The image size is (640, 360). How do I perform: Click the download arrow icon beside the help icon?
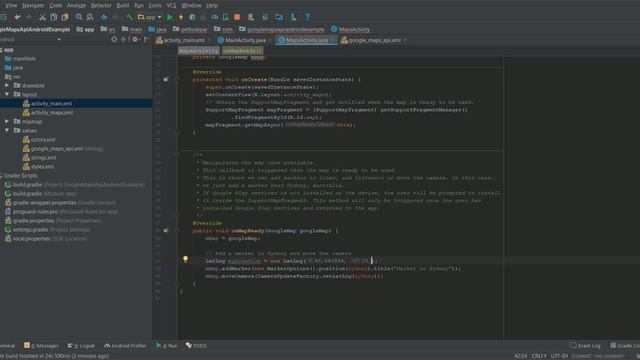[x=293, y=17]
